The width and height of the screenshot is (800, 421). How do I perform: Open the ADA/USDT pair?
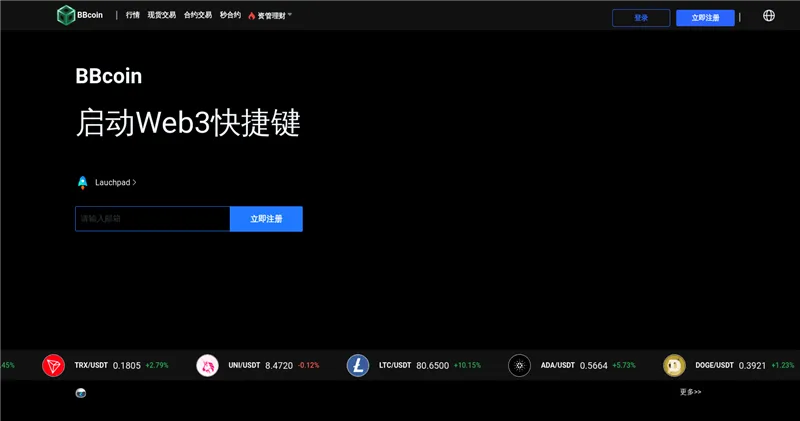558,365
